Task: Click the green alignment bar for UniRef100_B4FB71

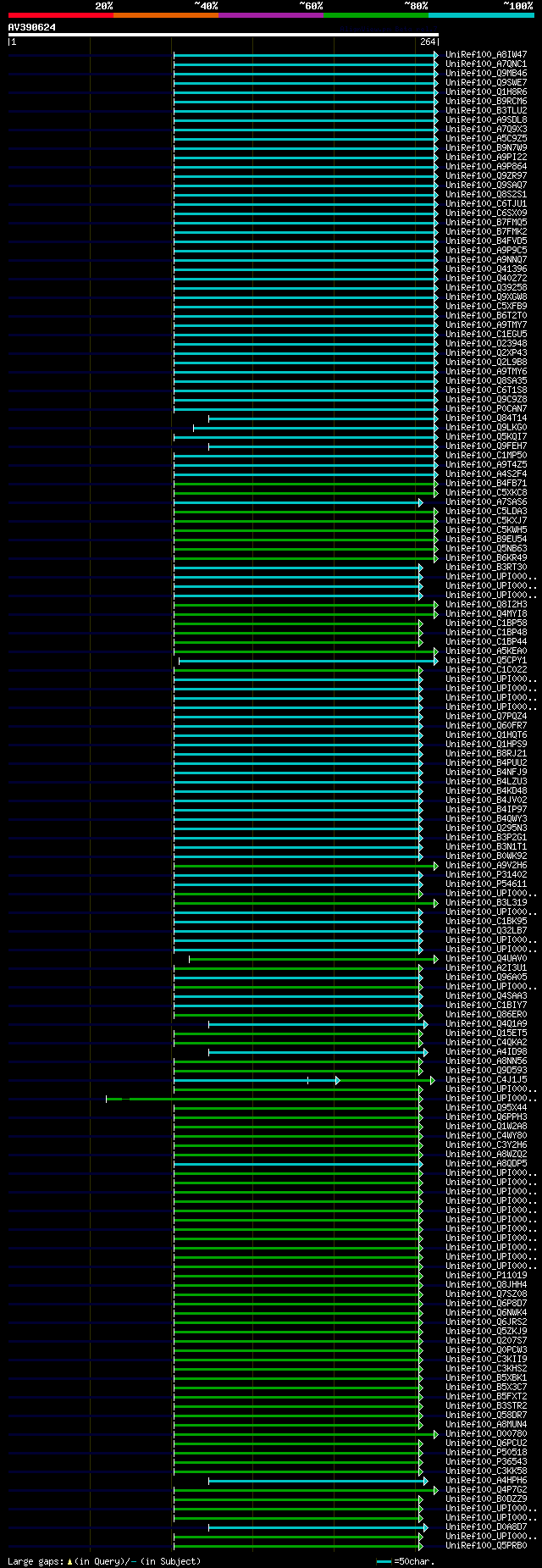Action: [x=306, y=484]
